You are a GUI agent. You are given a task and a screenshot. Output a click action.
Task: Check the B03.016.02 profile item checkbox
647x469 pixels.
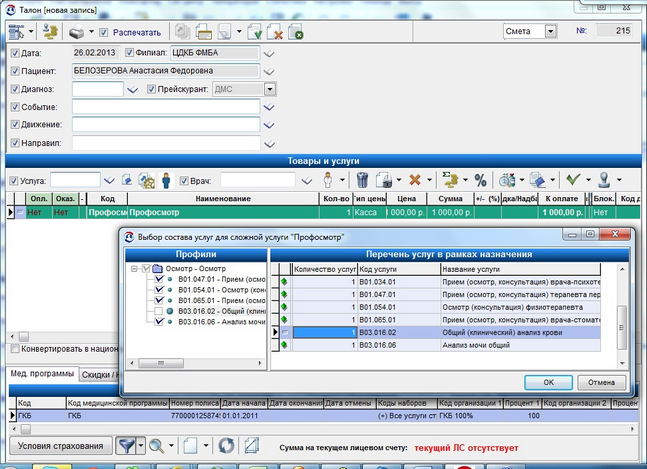158,311
